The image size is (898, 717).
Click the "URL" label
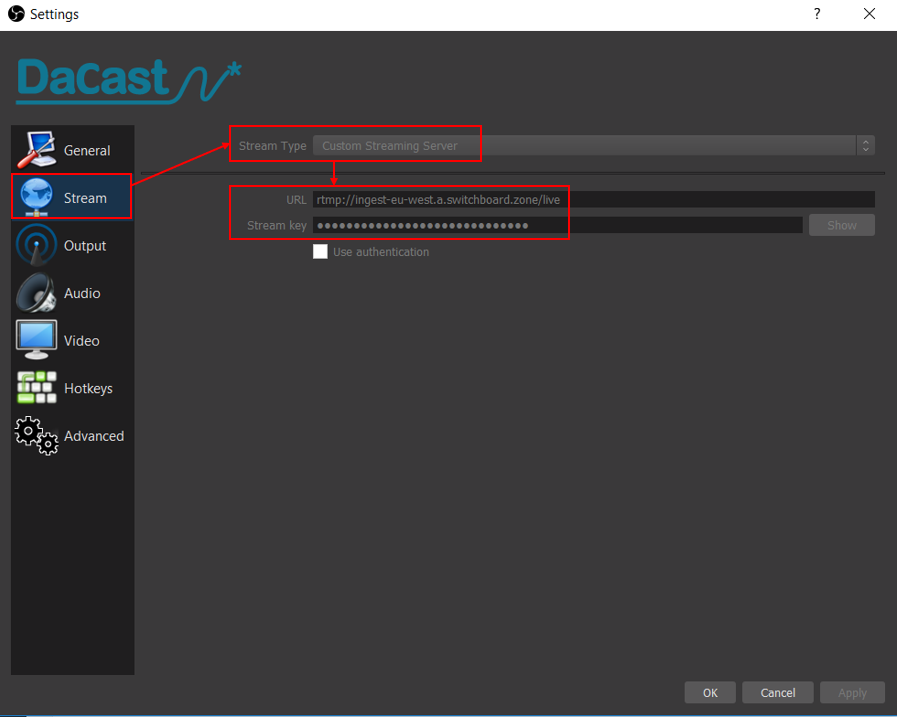click(296, 200)
